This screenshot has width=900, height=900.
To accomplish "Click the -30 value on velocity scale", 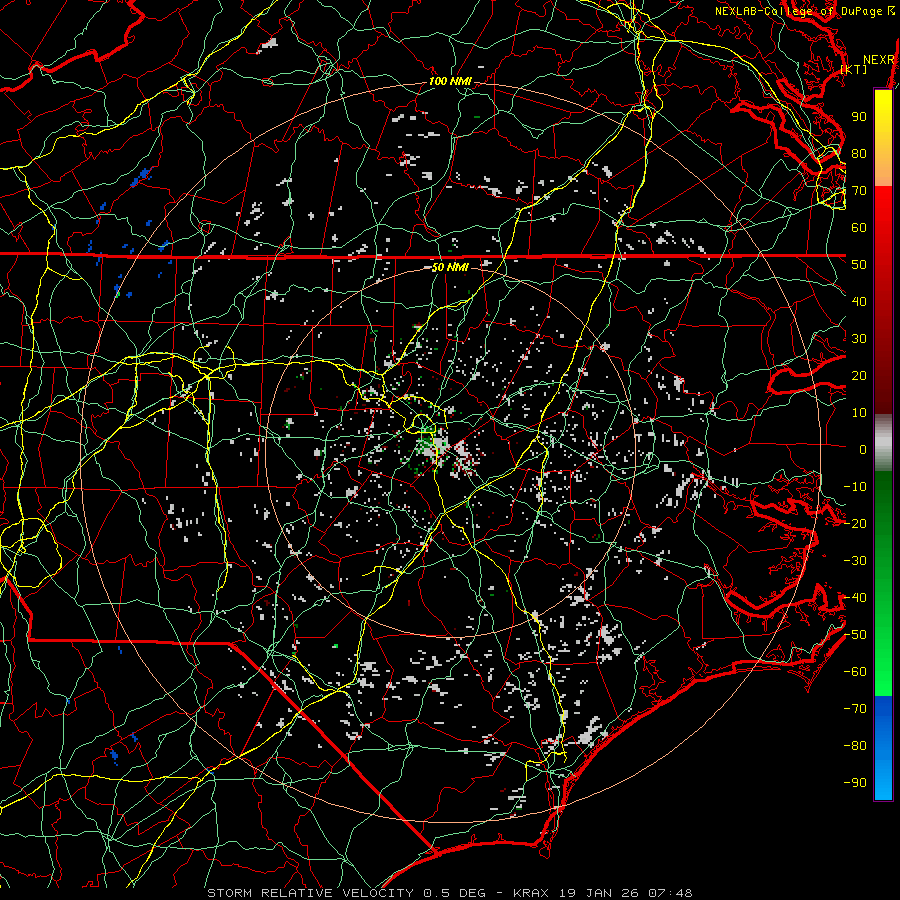I will [x=855, y=561].
